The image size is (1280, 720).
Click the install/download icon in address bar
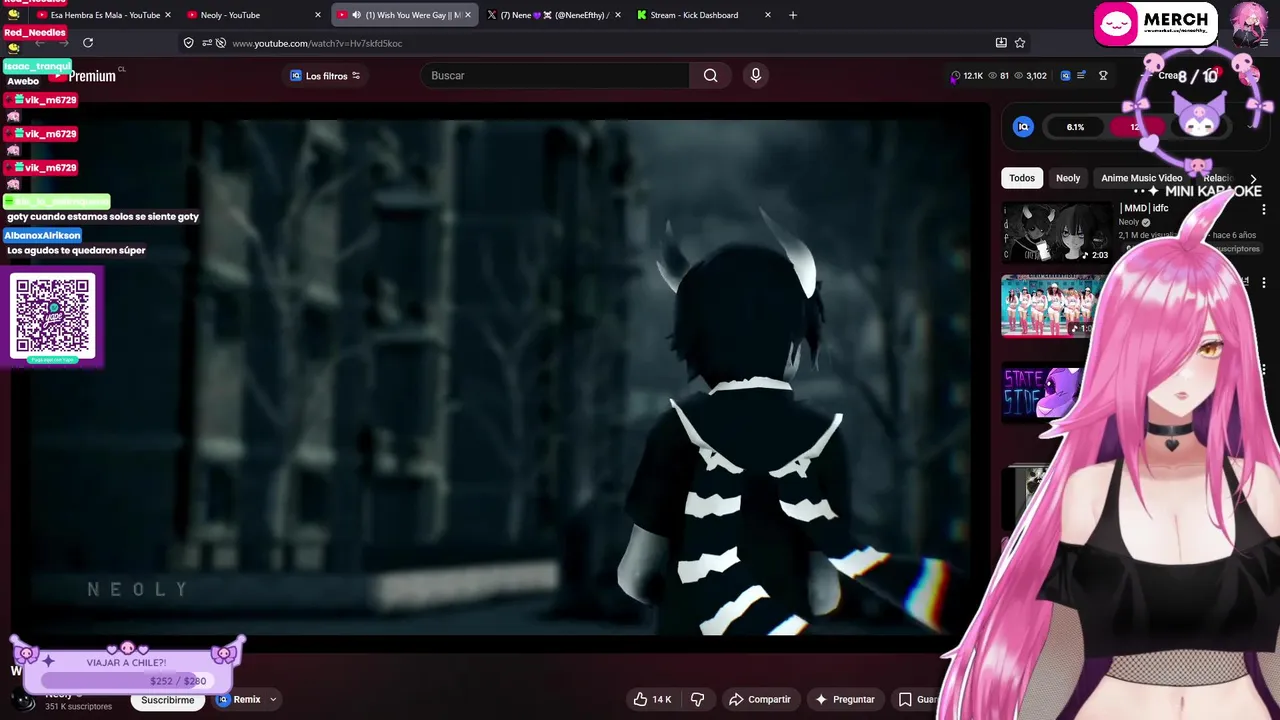coord(1001,43)
